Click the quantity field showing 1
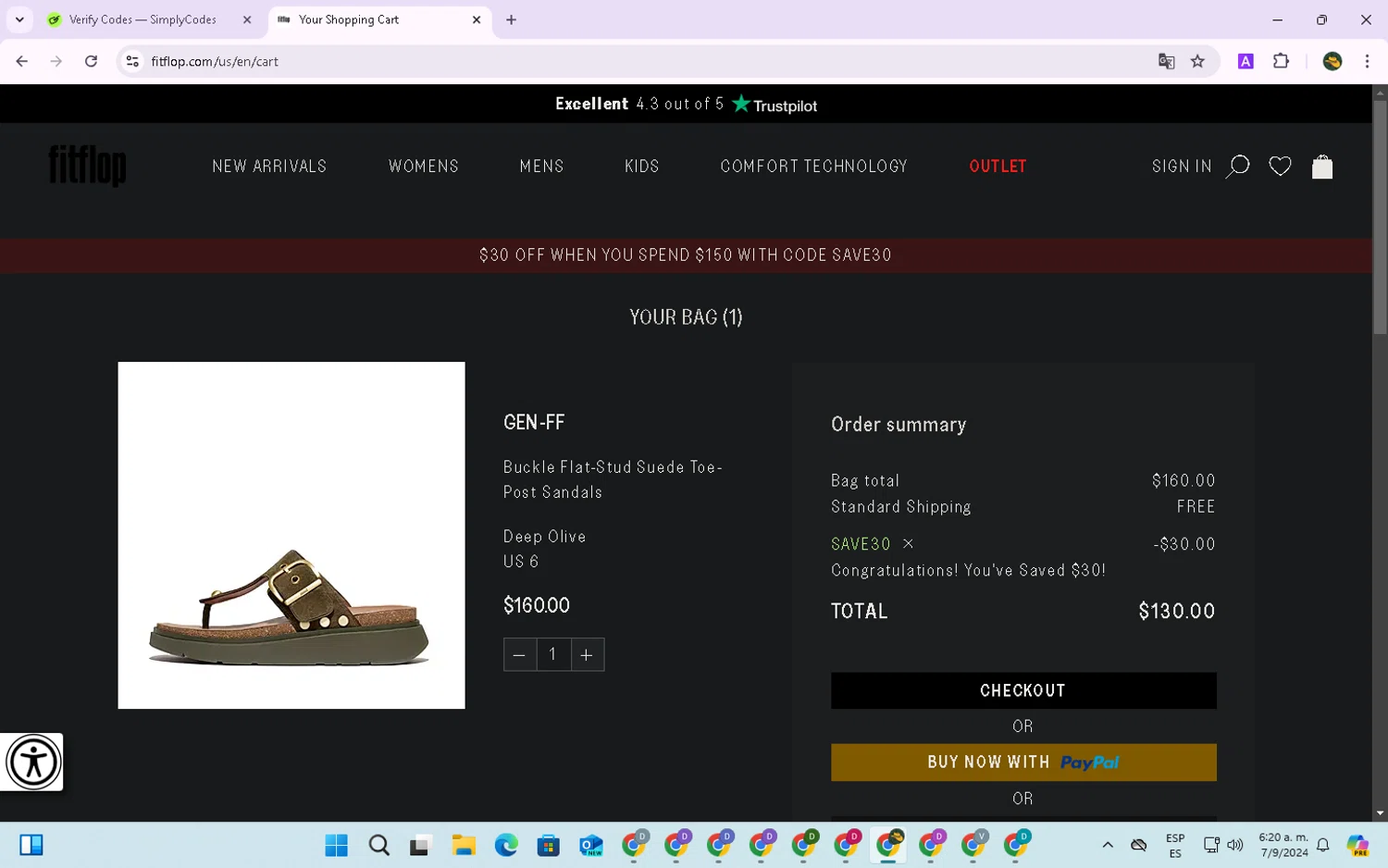 [553, 655]
